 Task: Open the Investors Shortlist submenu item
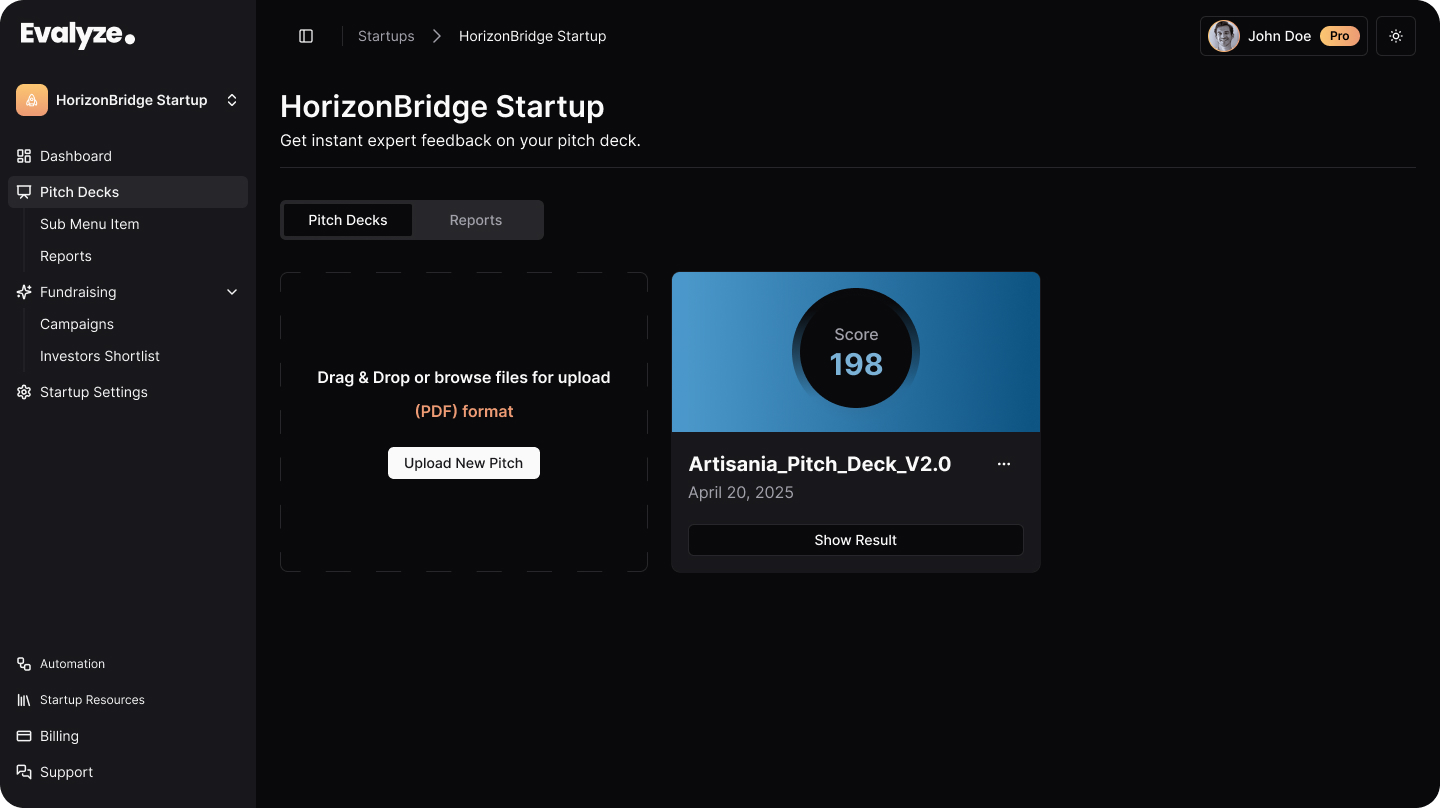click(100, 356)
